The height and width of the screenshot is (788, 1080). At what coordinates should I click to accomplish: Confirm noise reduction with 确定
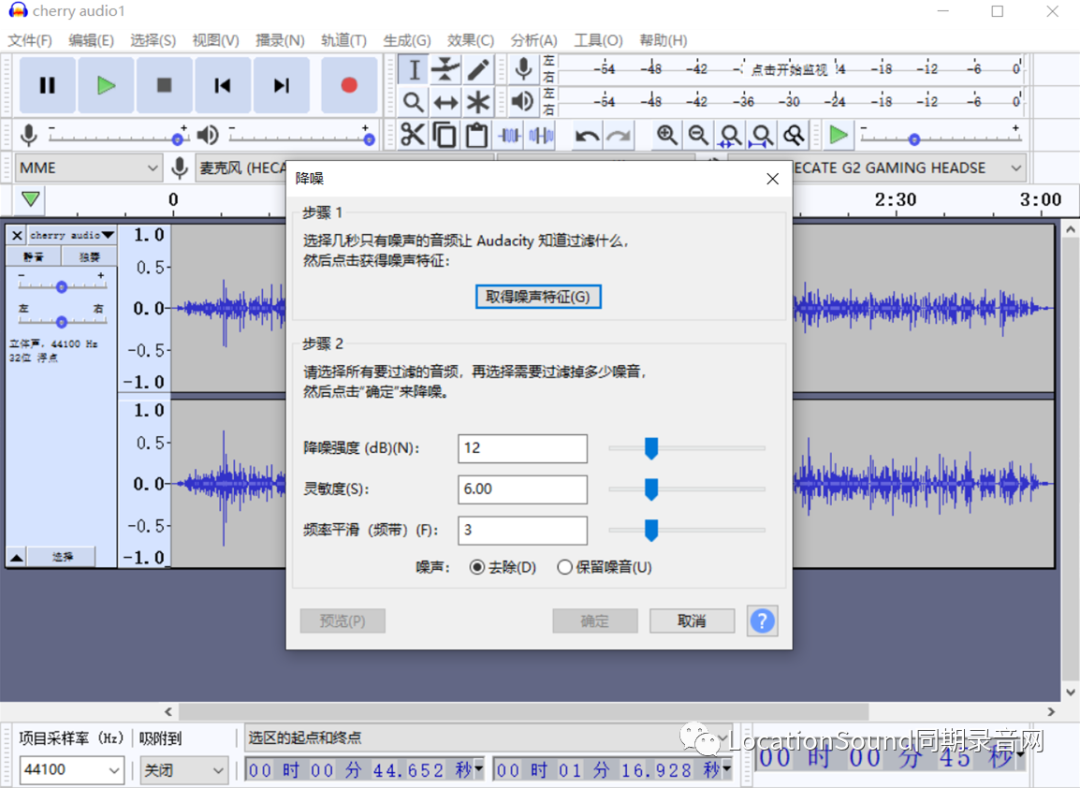pyautogui.click(x=594, y=621)
